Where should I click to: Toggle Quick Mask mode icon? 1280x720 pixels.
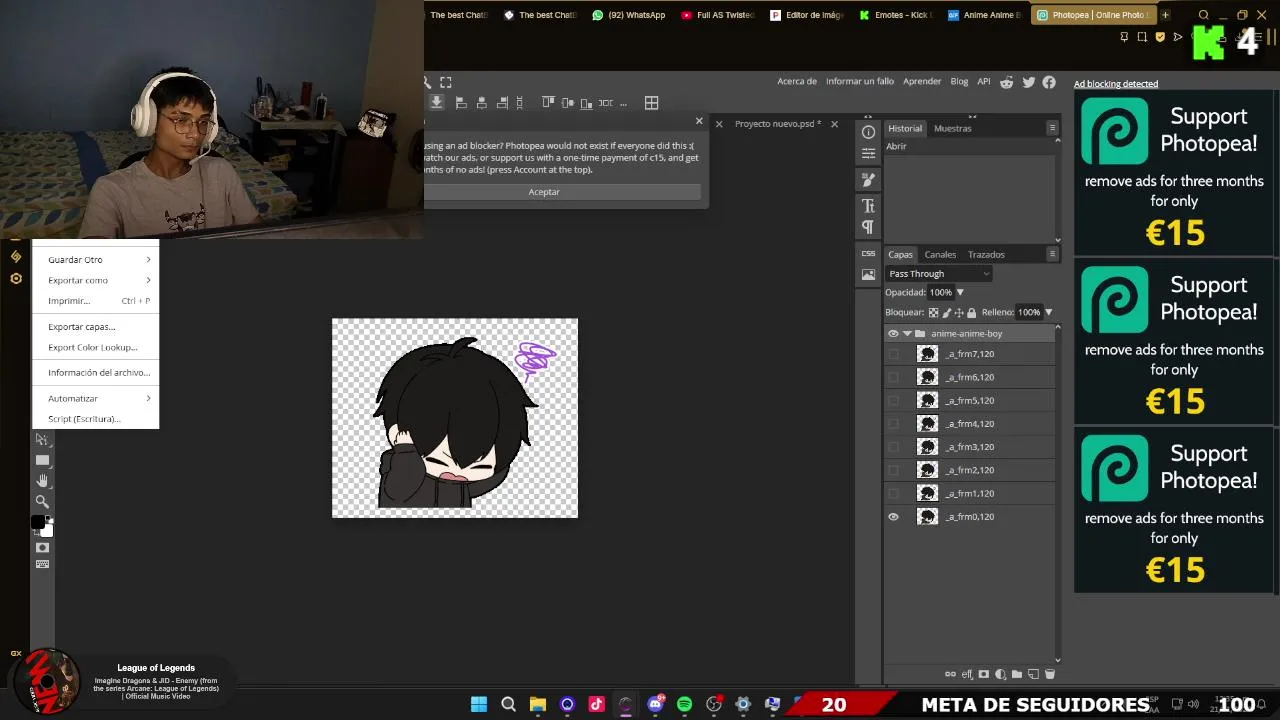pos(42,548)
